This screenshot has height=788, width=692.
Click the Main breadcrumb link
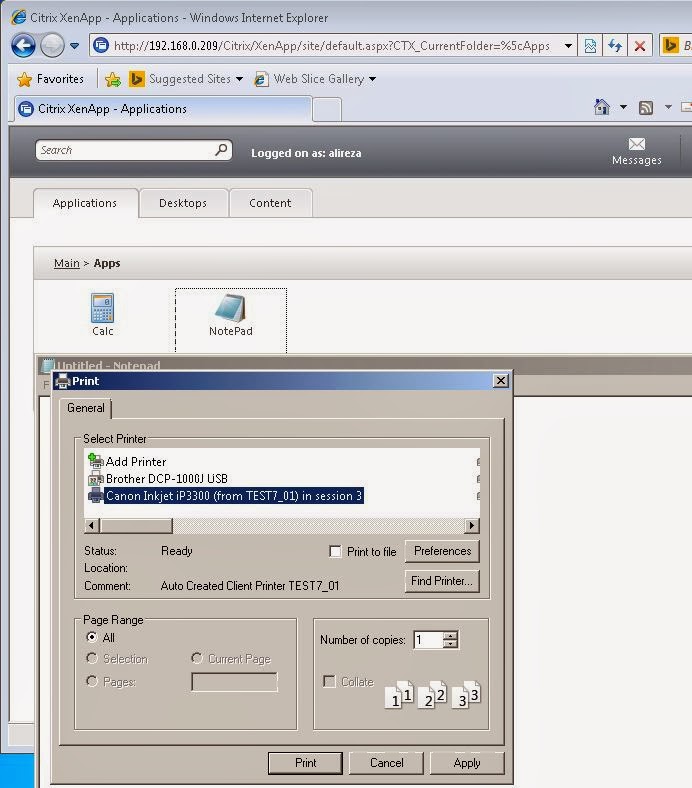click(x=67, y=263)
